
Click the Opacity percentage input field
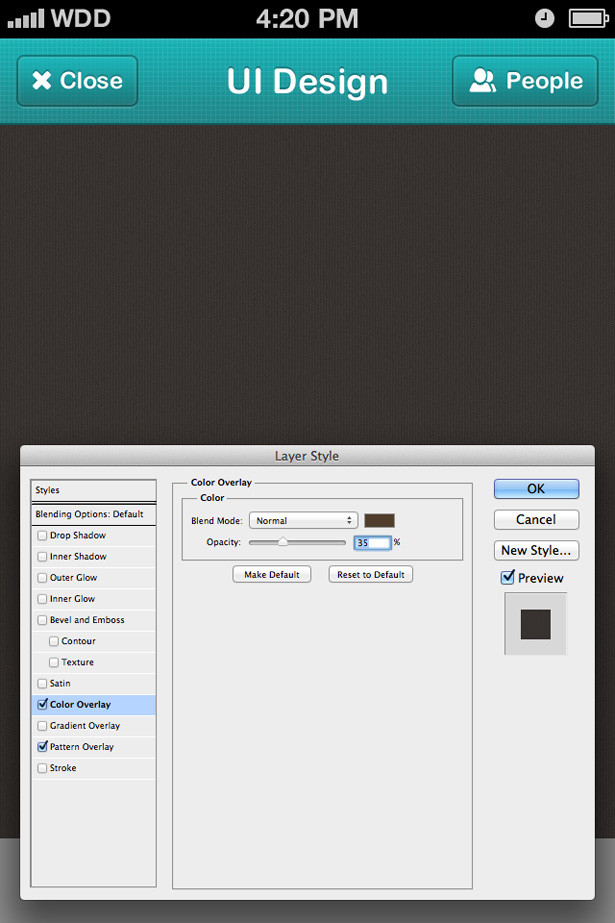pyautogui.click(x=371, y=542)
